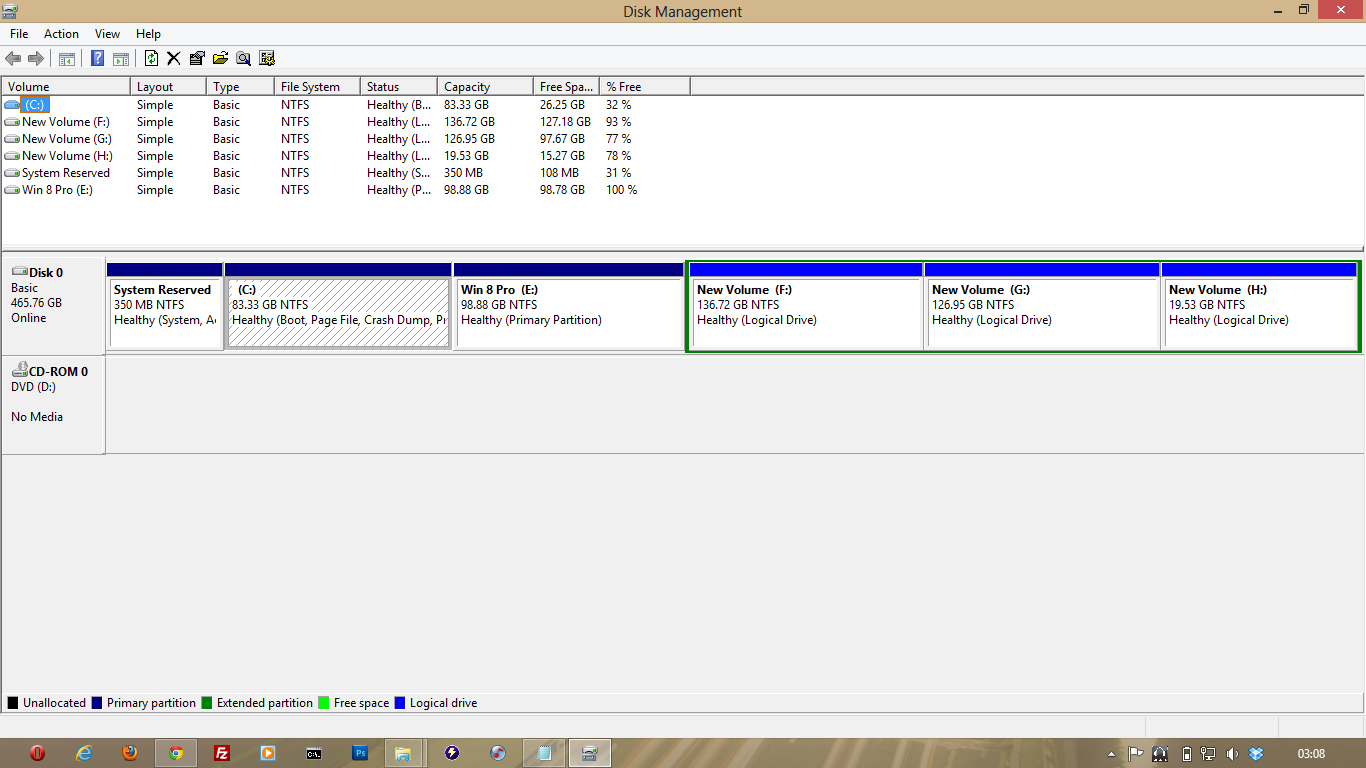The image size is (1366, 768).
Task: Open the View menu
Action: pyautogui.click(x=106, y=33)
